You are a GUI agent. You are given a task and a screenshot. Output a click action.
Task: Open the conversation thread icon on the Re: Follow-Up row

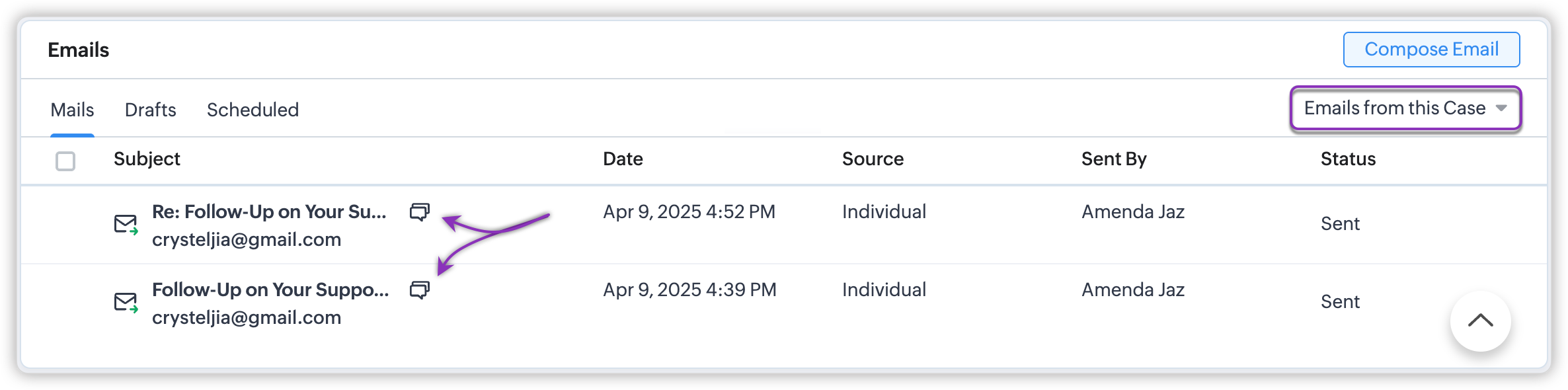pyautogui.click(x=420, y=212)
